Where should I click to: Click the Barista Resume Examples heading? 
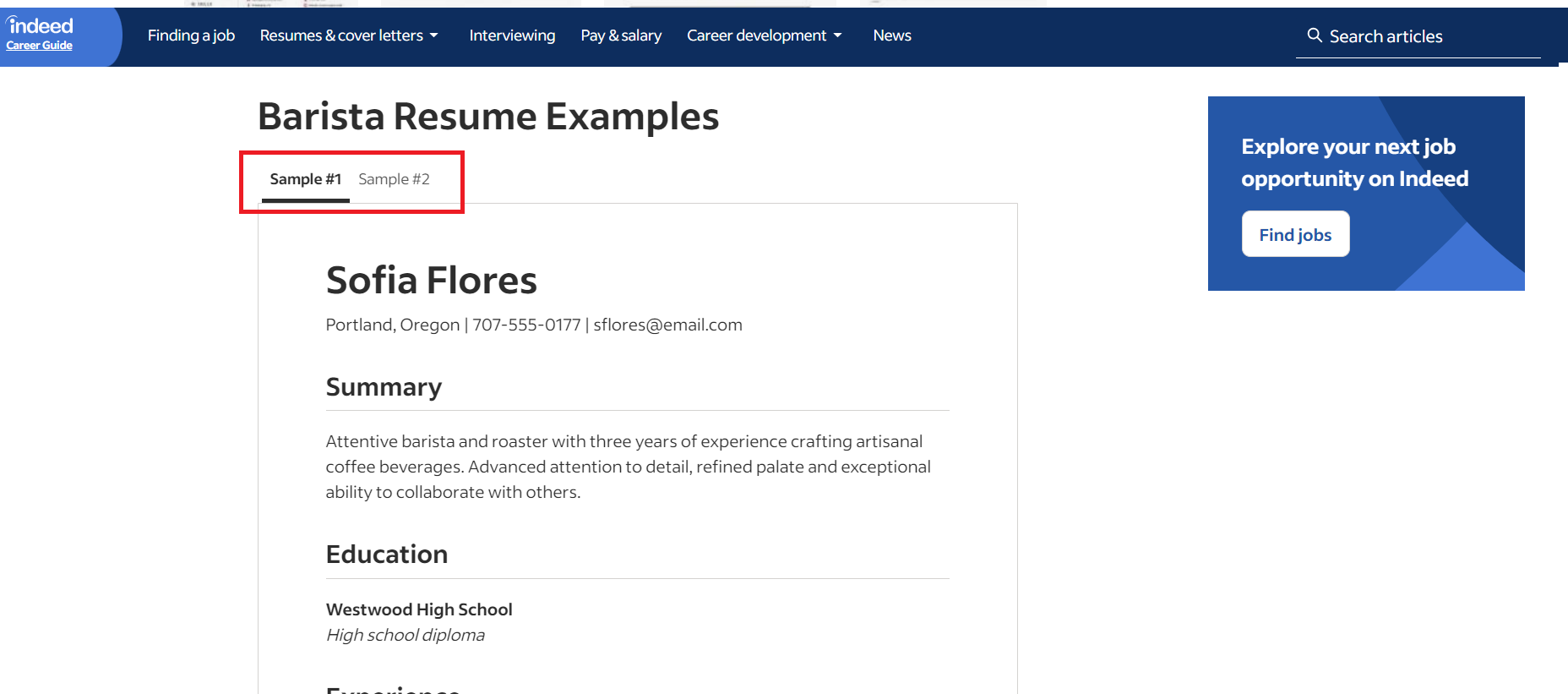pyautogui.click(x=488, y=117)
